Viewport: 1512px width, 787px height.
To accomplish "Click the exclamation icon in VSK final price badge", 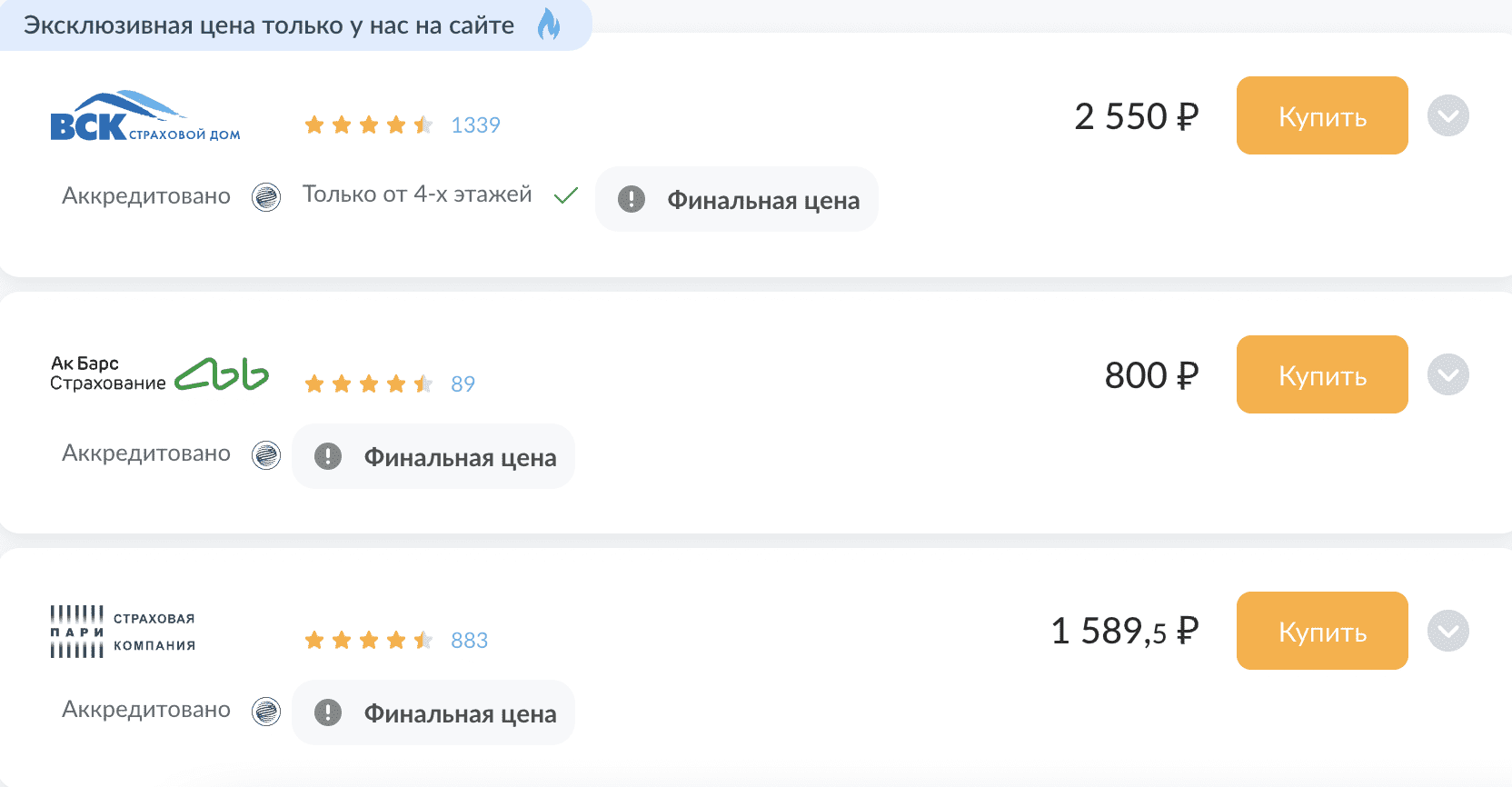I will tap(632, 199).
